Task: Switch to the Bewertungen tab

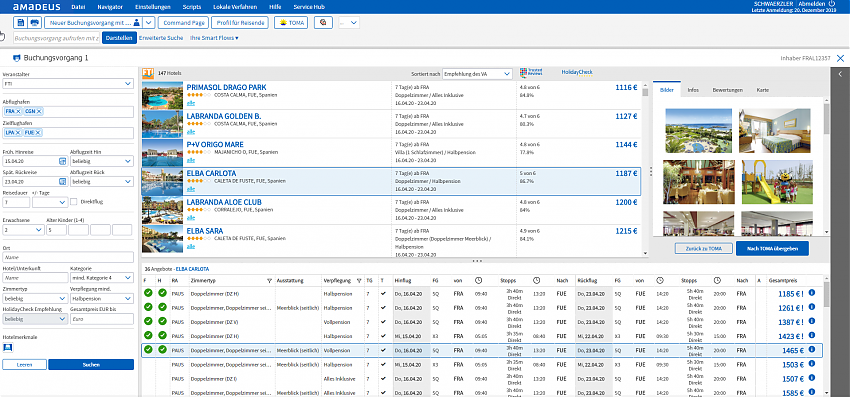Action: point(727,90)
